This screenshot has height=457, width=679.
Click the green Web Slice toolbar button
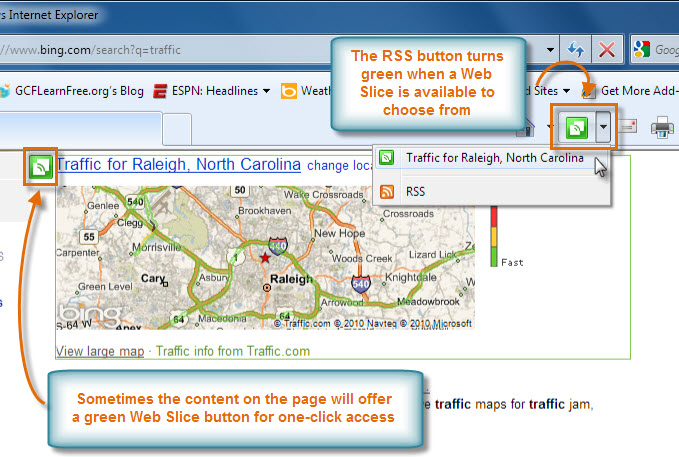point(576,128)
